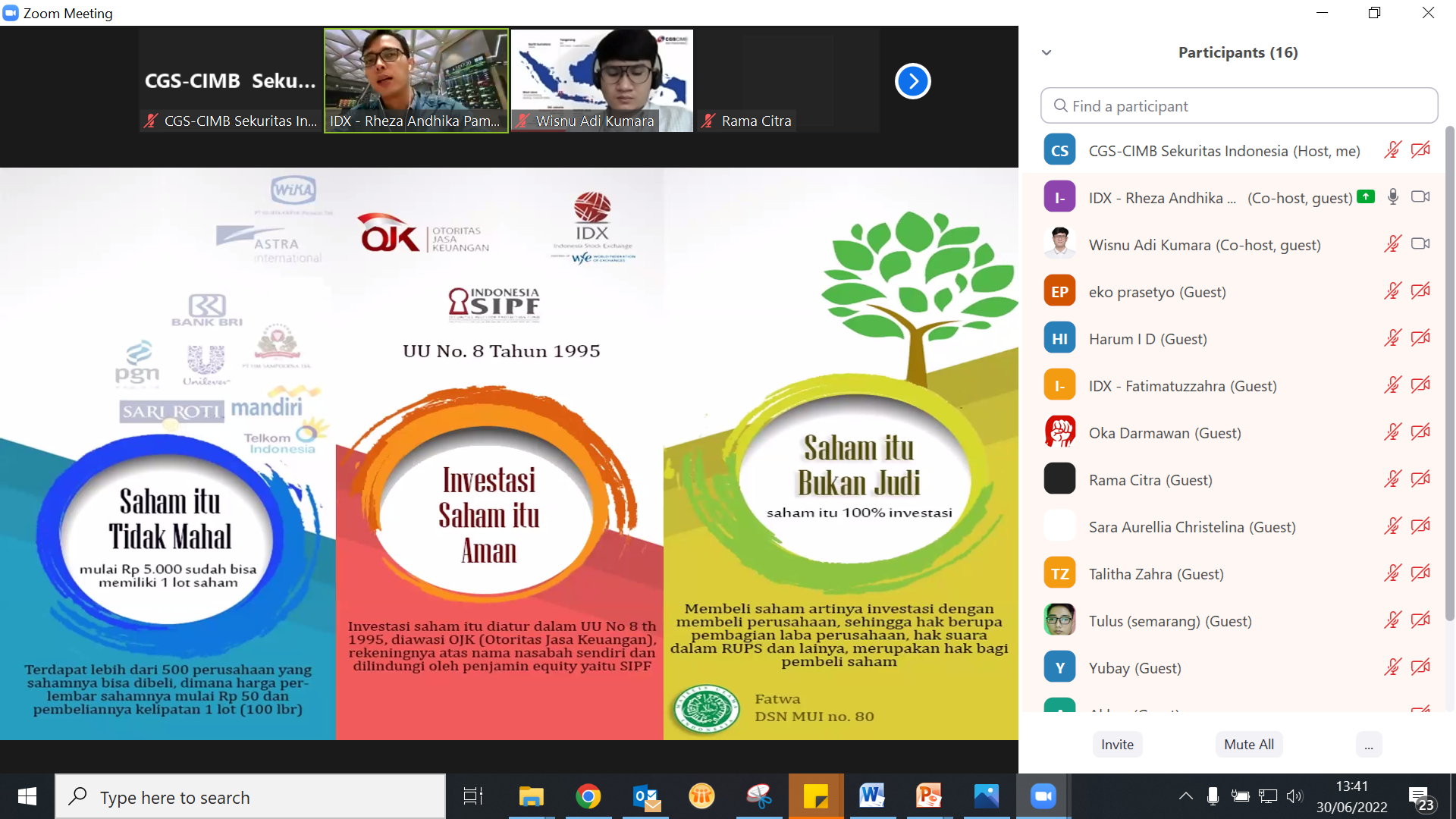Click Wisnu Adi Kumara's video camera icon
This screenshot has width=1456, height=819.
1420,244
